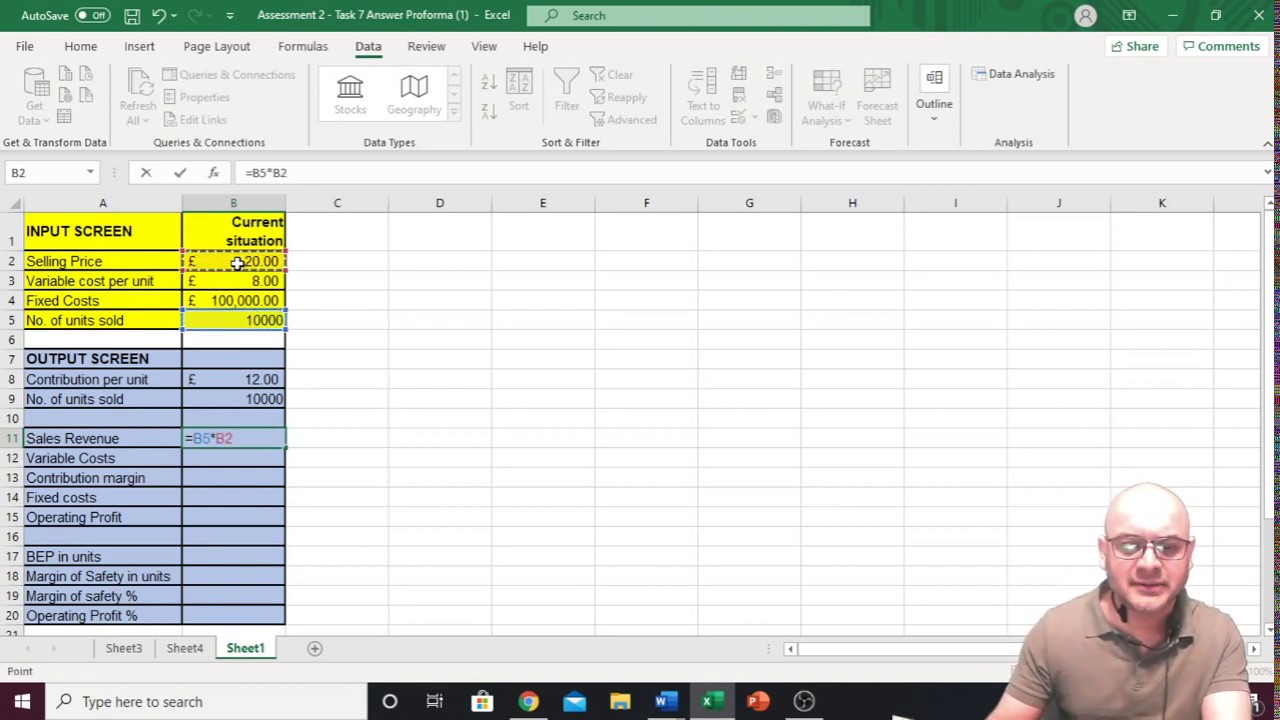The image size is (1280, 720).
Task: Switch to the Page Layout tab
Action: pyautogui.click(x=217, y=46)
